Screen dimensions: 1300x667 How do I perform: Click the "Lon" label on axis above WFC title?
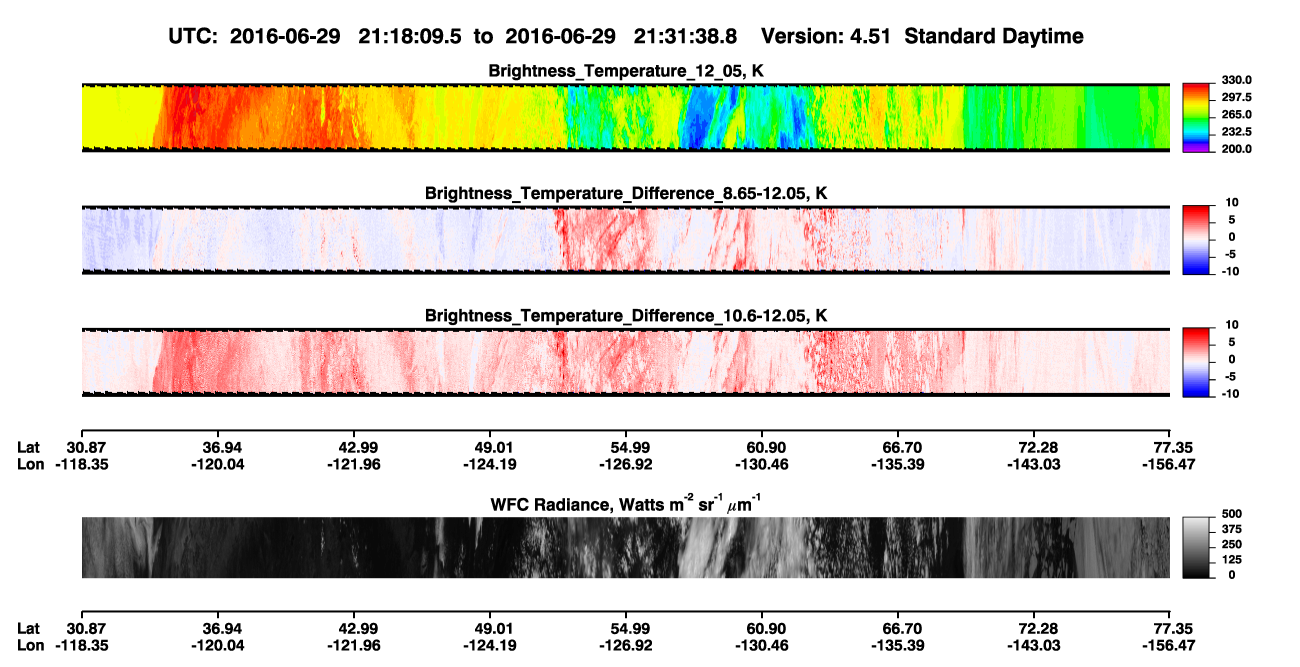pos(30,464)
